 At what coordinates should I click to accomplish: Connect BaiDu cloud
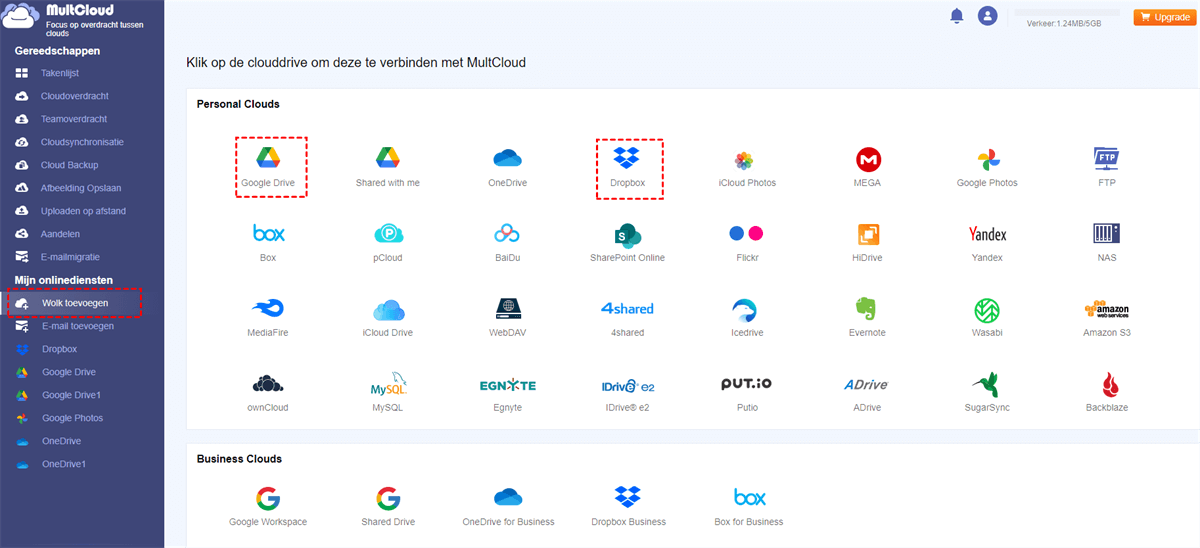click(508, 242)
